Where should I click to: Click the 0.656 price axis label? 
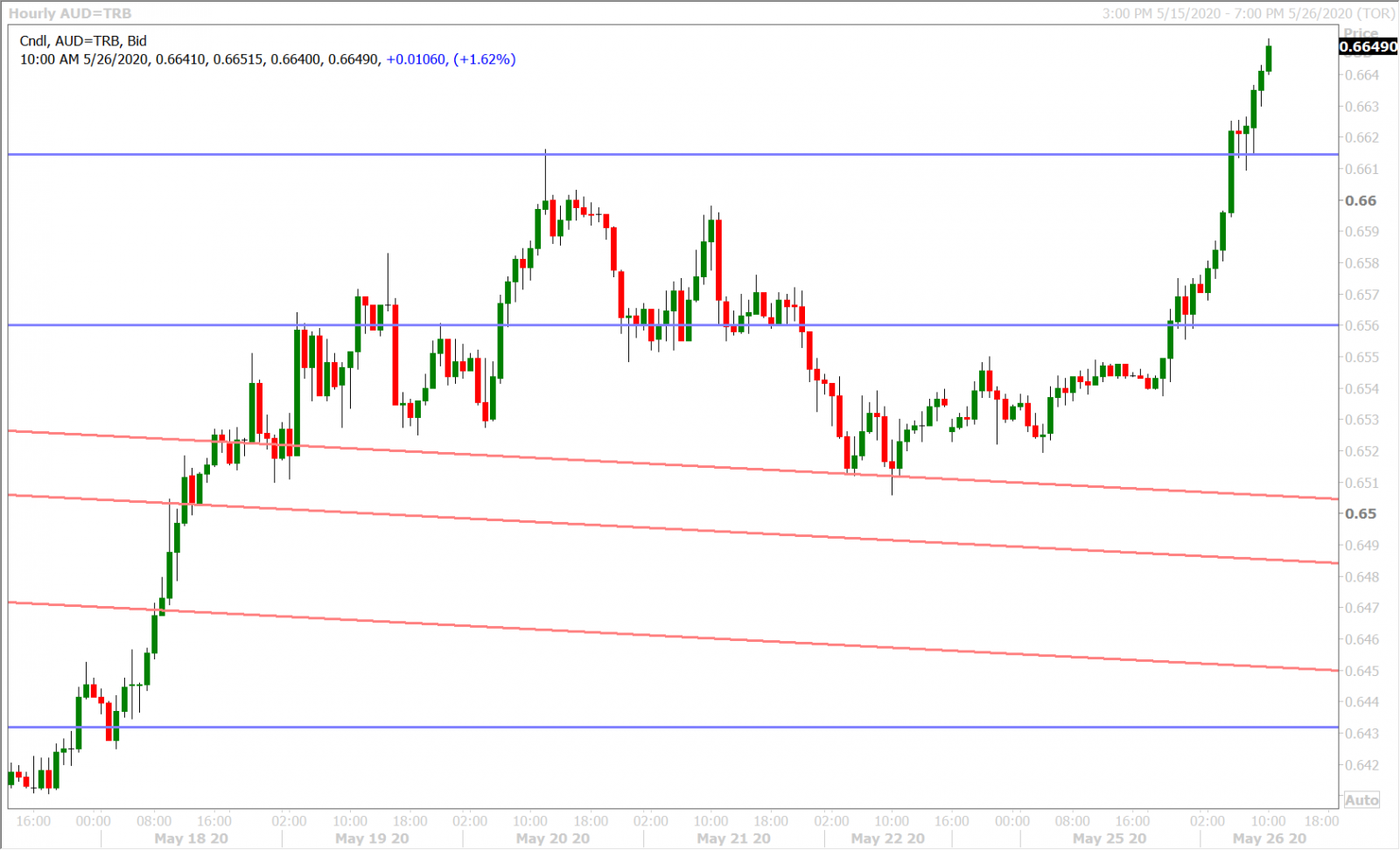pyautogui.click(x=1362, y=325)
